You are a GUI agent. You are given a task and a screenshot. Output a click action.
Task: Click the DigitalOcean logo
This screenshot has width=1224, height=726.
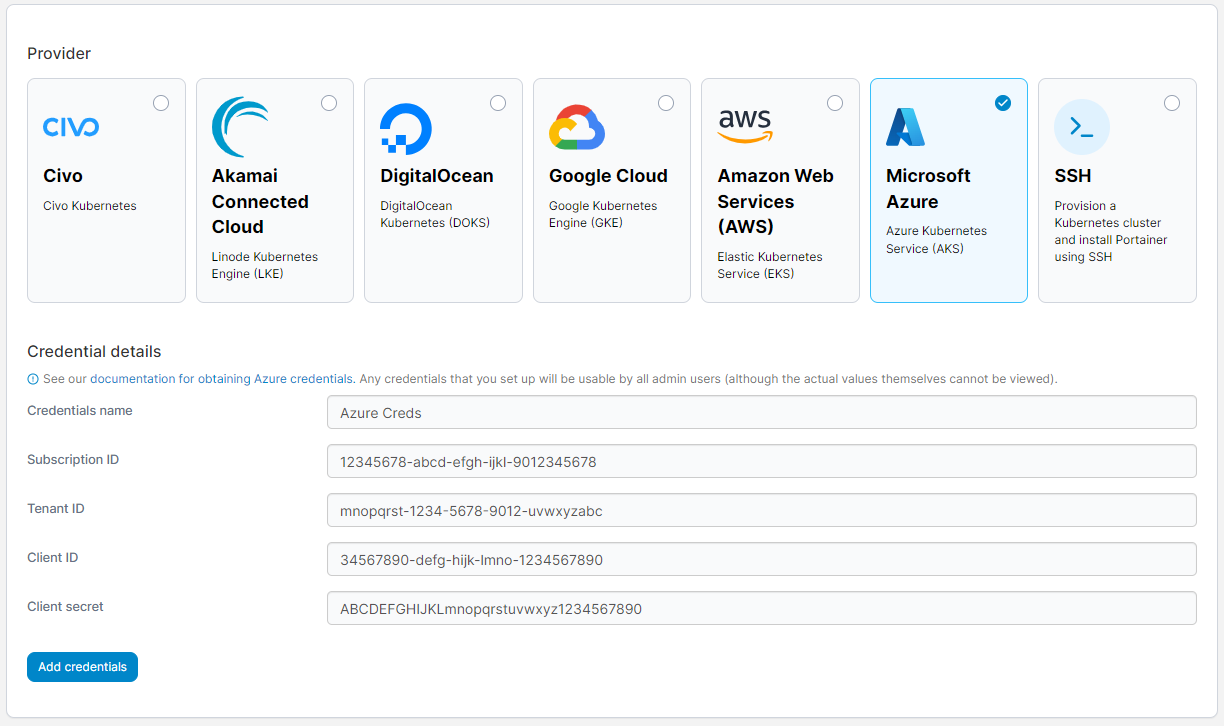pos(405,126)
